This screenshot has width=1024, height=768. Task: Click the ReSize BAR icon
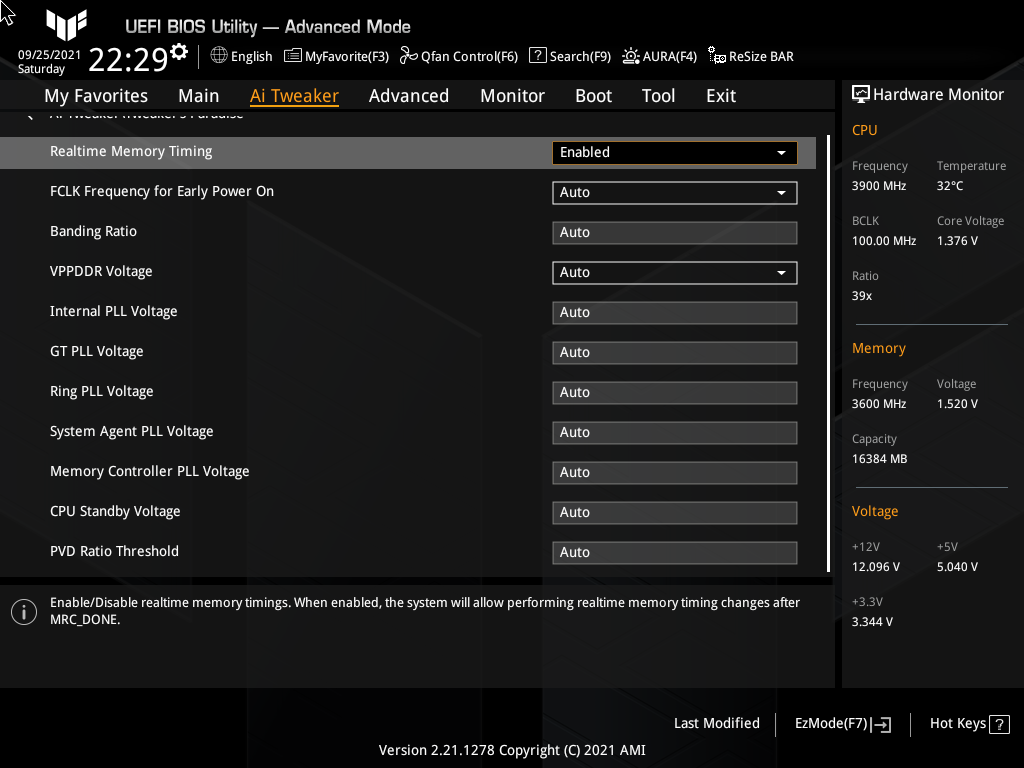[716, 56]
